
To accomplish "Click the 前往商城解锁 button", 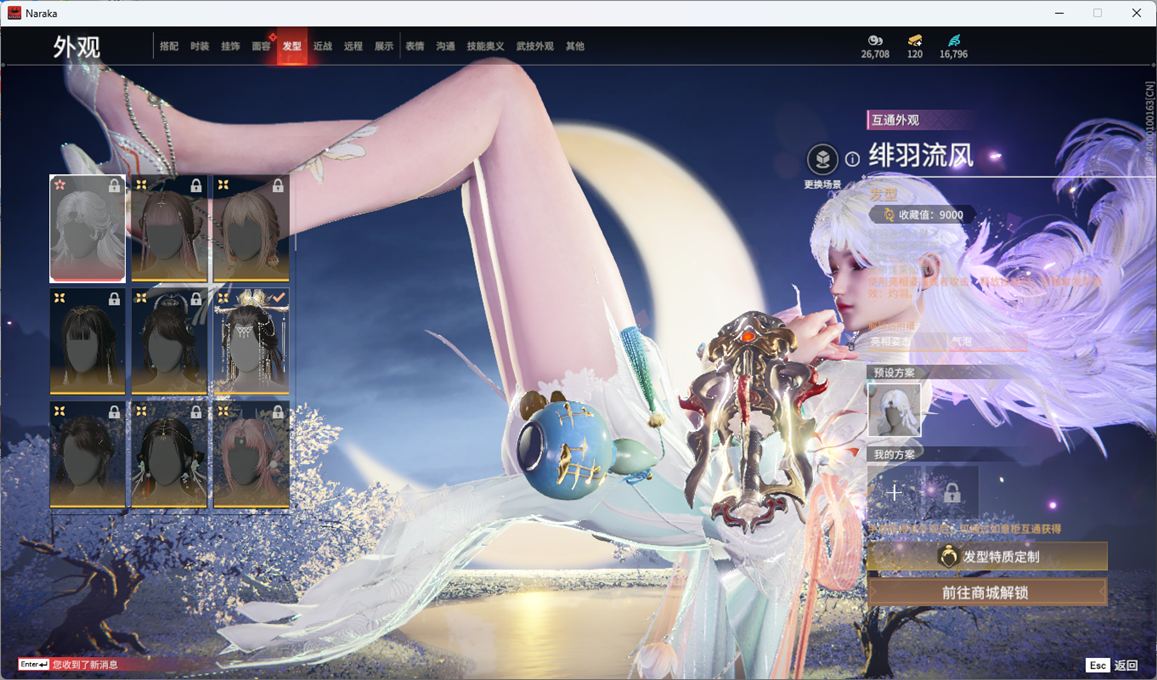I will point(987,592).
